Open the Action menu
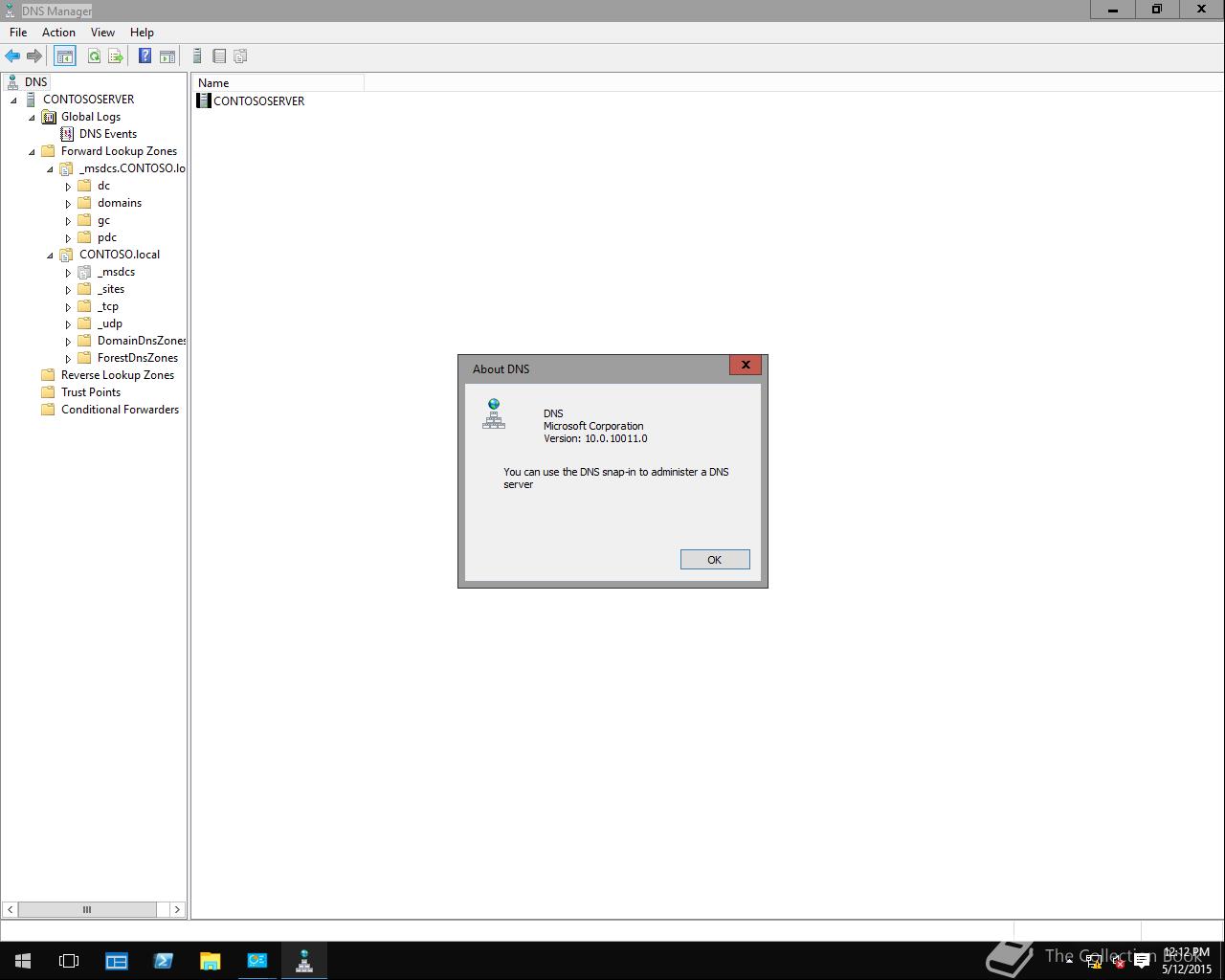Viewport: 1225px width, 980px height. click(x=58, y=33)
